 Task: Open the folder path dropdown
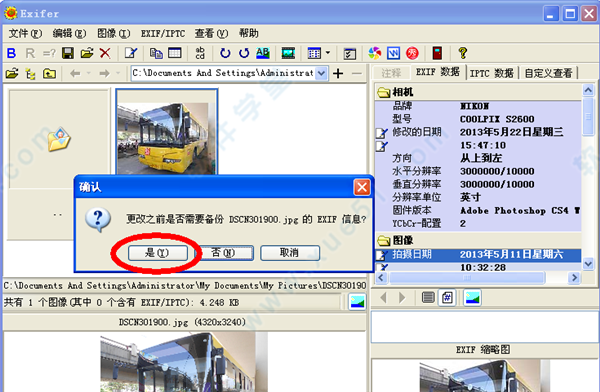pyautogui.click(x=321, y=73)
